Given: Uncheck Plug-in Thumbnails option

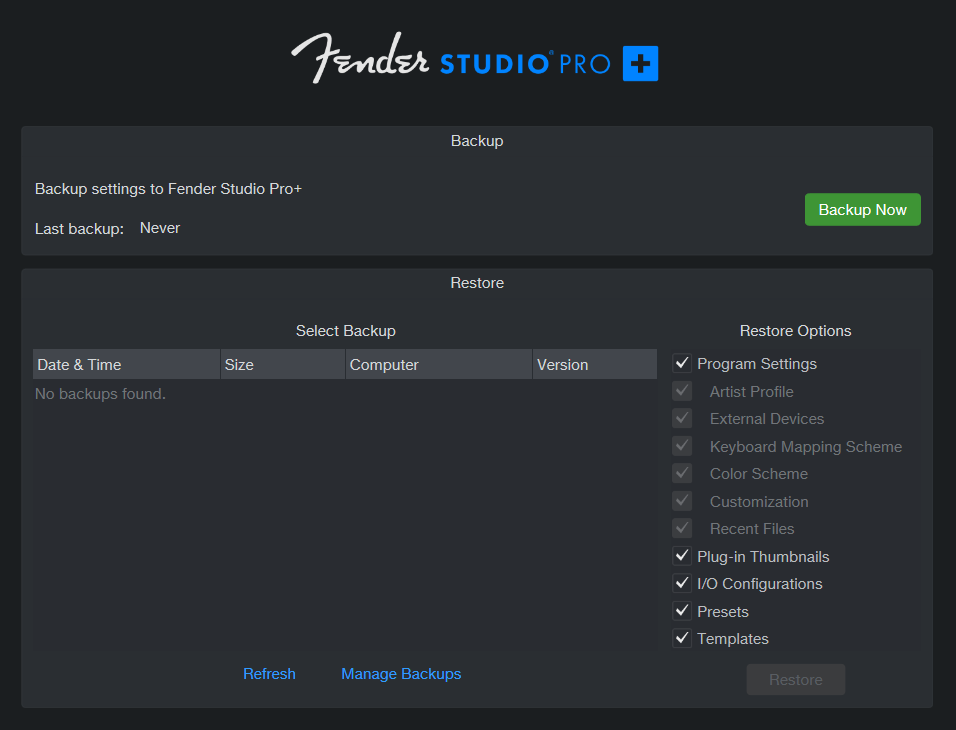Looking at the screenshot, I should [x=682, y=556].
